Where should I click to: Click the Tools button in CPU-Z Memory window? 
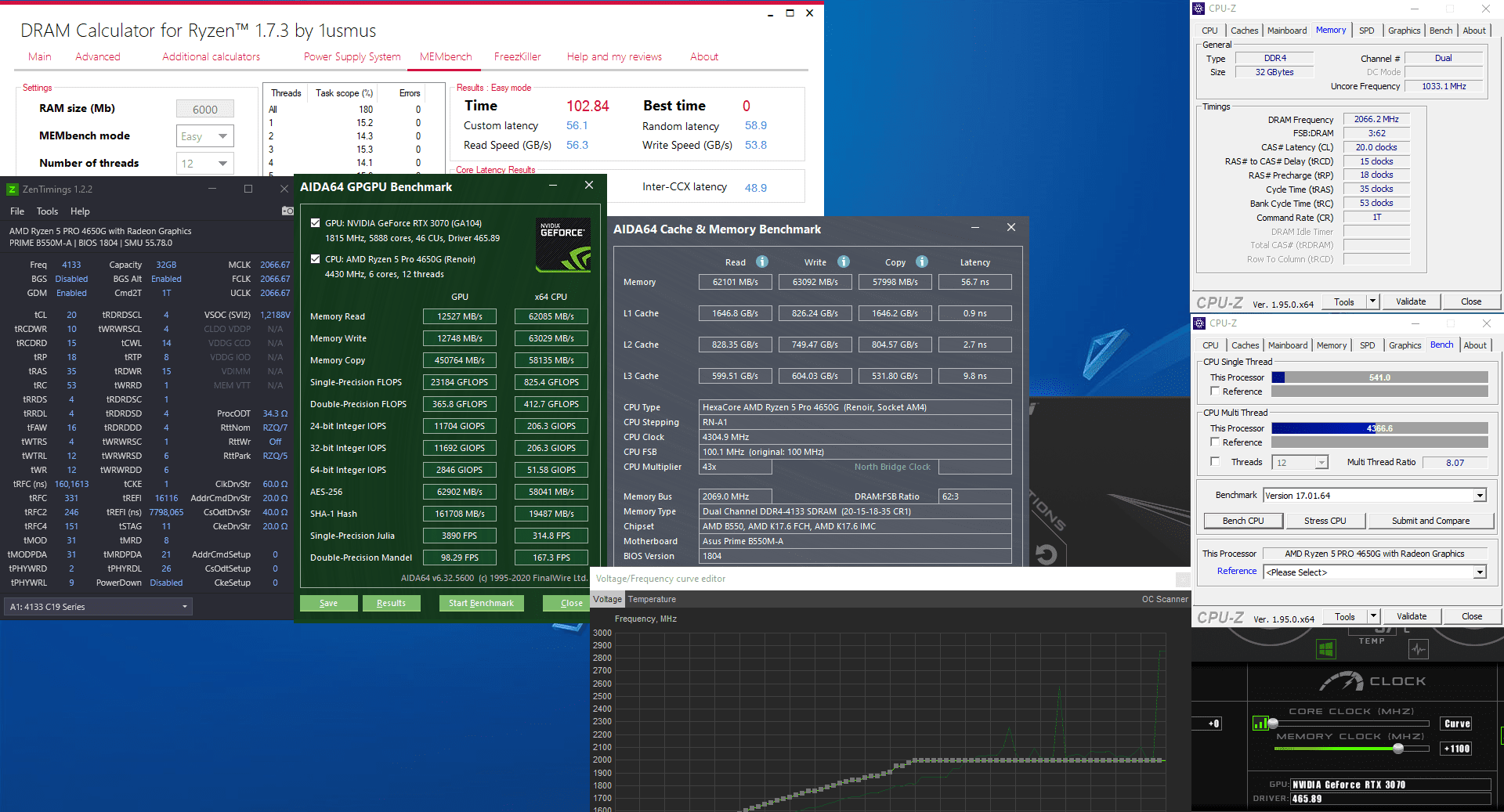coord(1344,301)
